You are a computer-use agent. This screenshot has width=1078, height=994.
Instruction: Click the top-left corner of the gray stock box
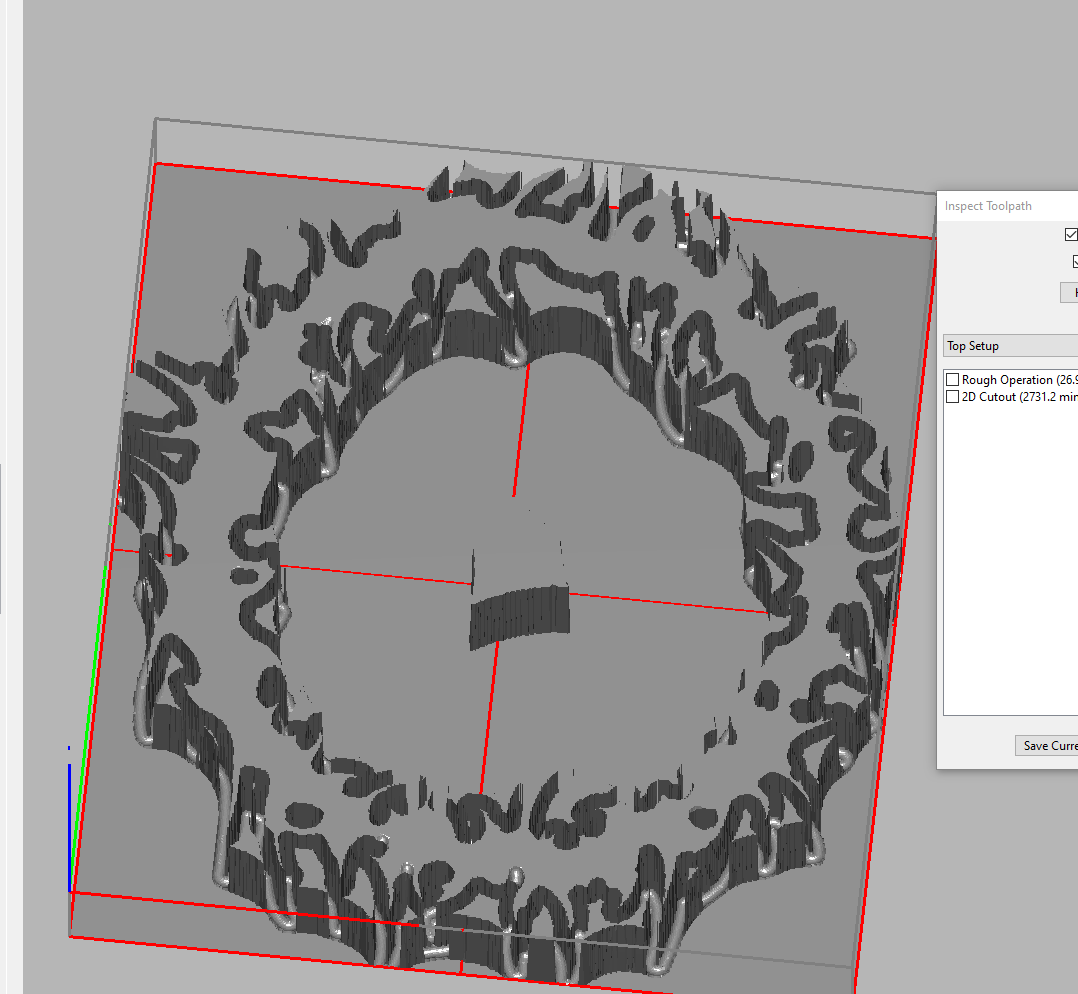(x=156, y=119)
